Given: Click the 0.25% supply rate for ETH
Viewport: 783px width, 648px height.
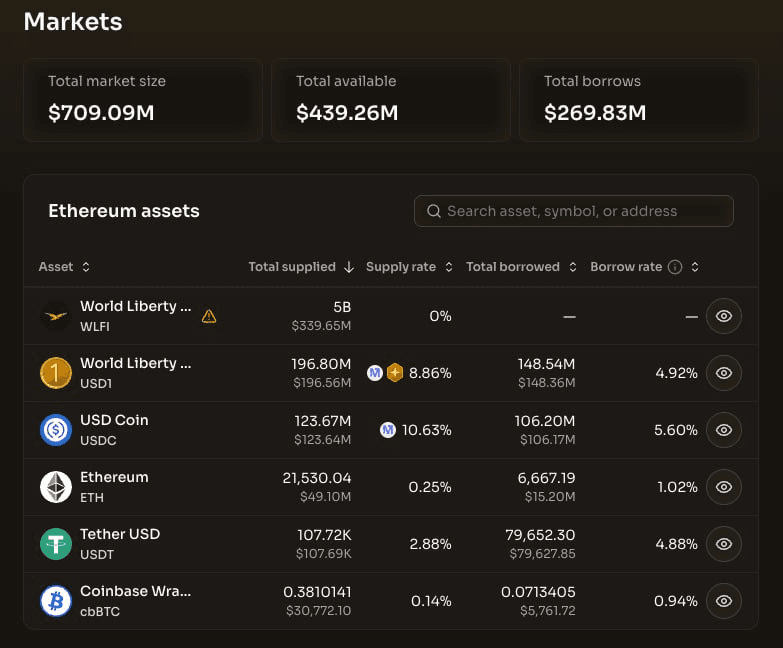Looking at the screenshot, I should click(x=430, y=487).
